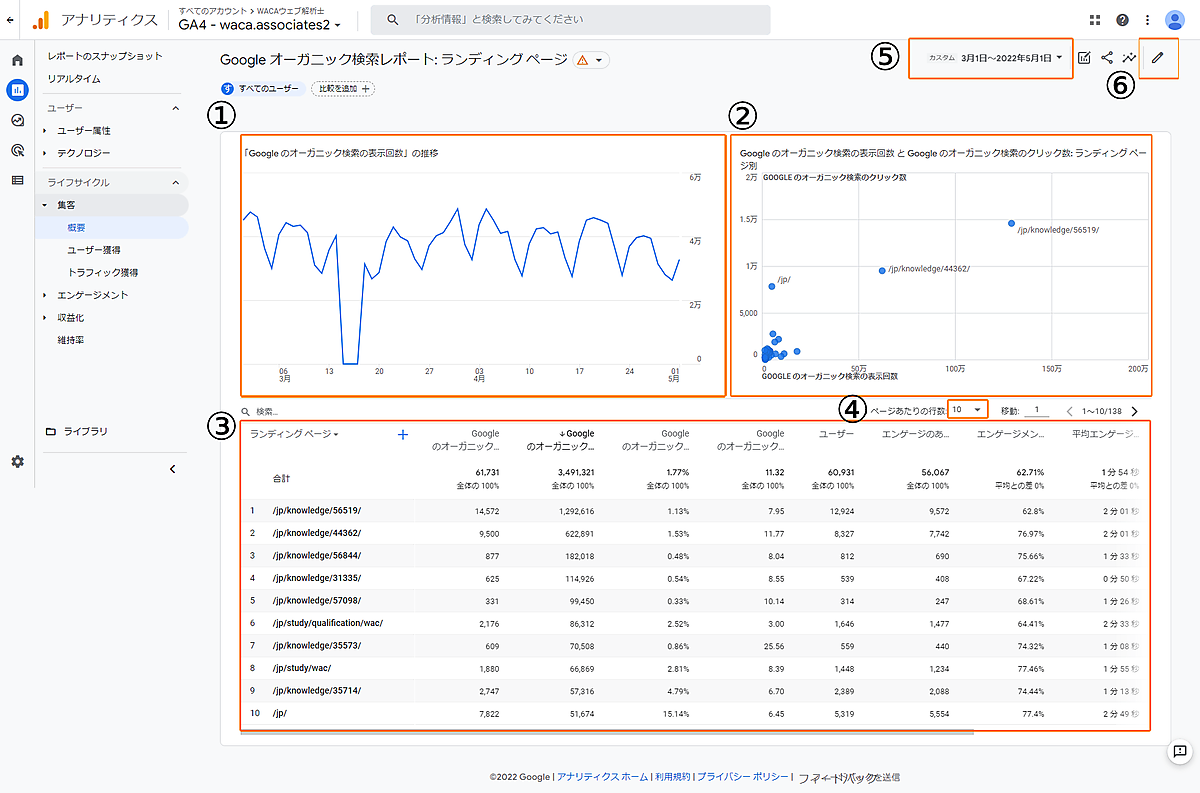Click the share report icon
This screenshot has width=1200, height=793.
pyautogui.click(x=1107, y=58)
